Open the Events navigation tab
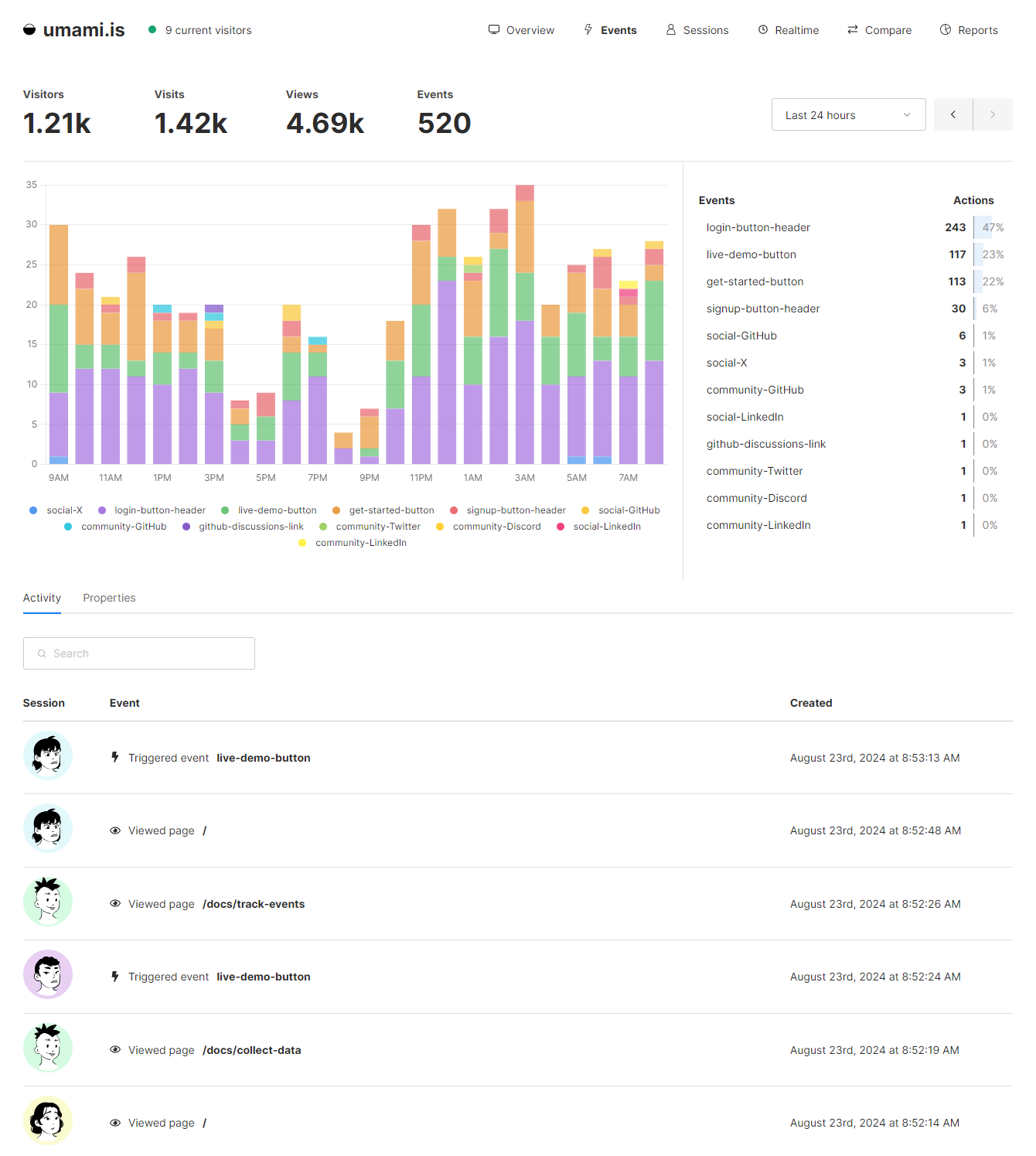 [x=611, y=30]
